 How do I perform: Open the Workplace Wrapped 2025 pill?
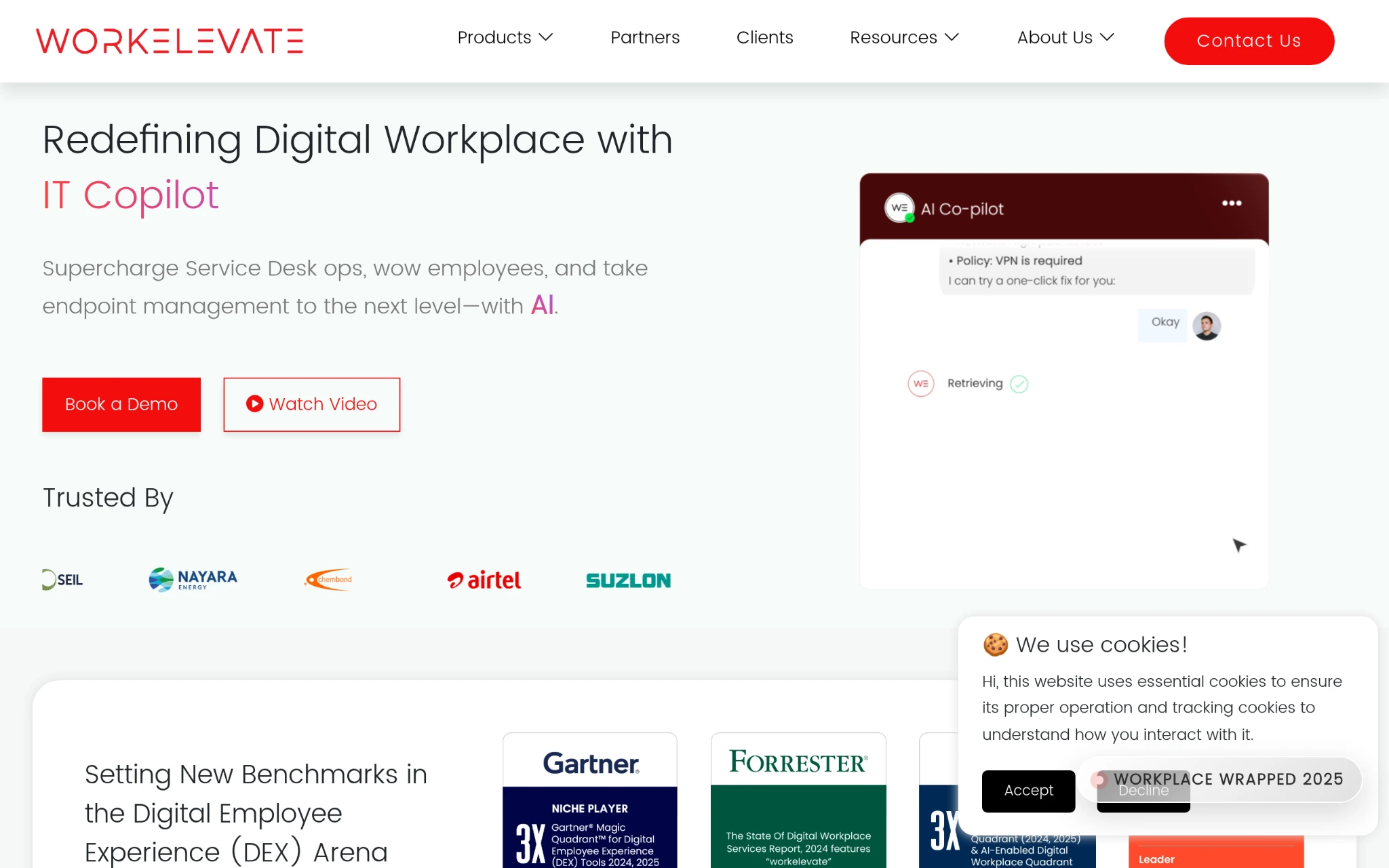pyautogui.click(x=1220, y=780)
